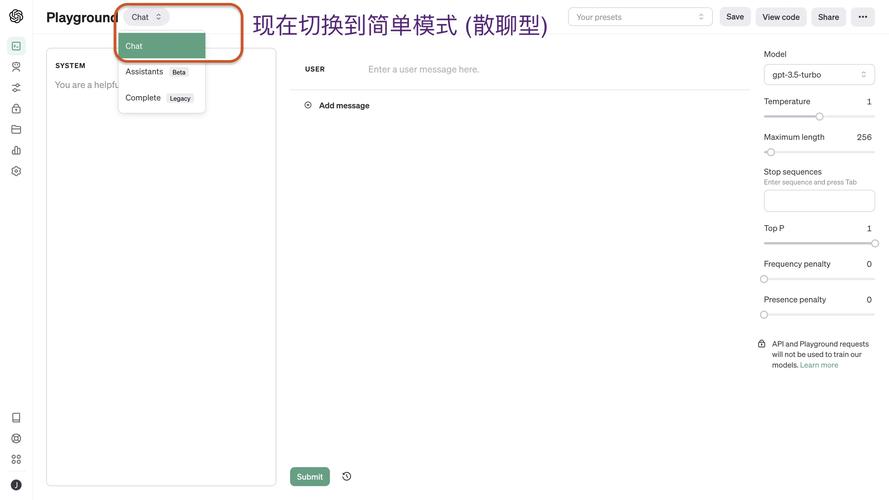Viewport: 889px width, 500px height.
Task: Open the Learn more link
Action: [819, 365]
